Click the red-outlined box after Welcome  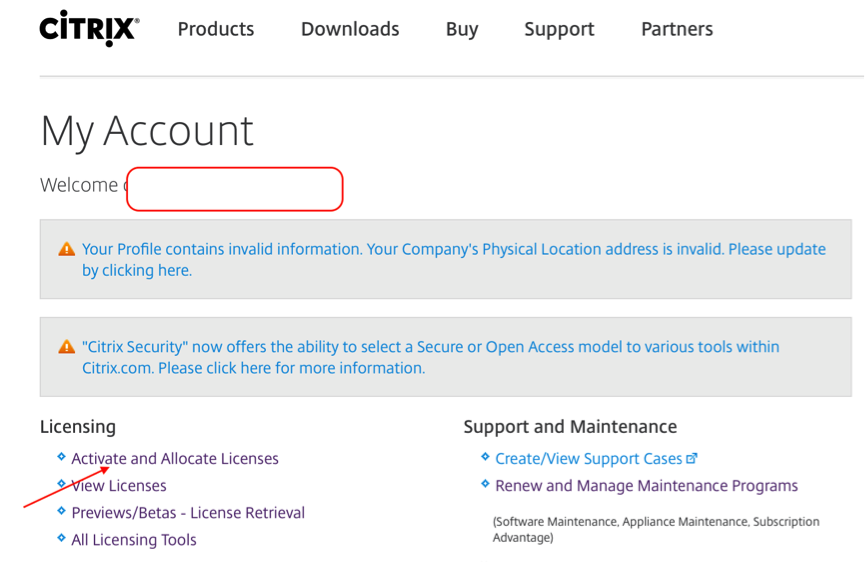(x=235, y=189)
